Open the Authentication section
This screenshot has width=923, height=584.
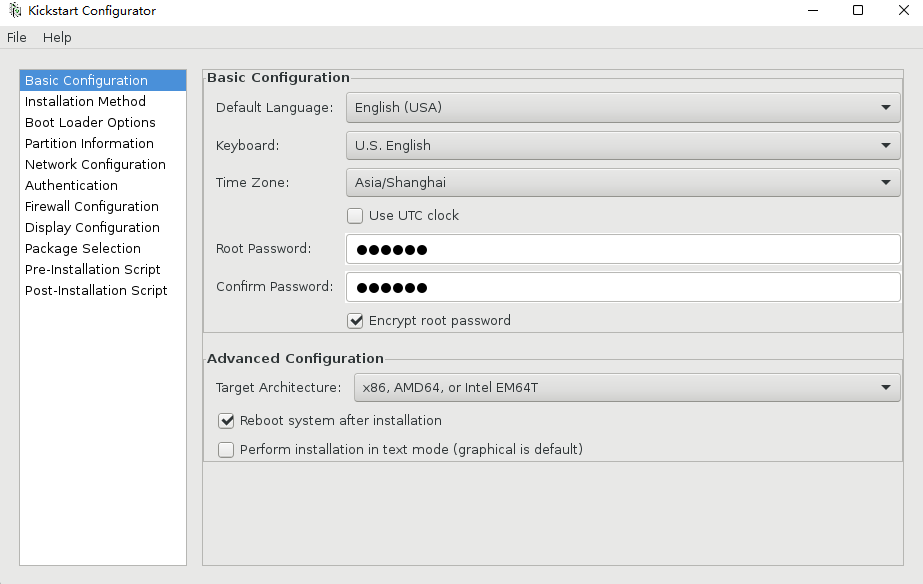click(x=103, y=185)
